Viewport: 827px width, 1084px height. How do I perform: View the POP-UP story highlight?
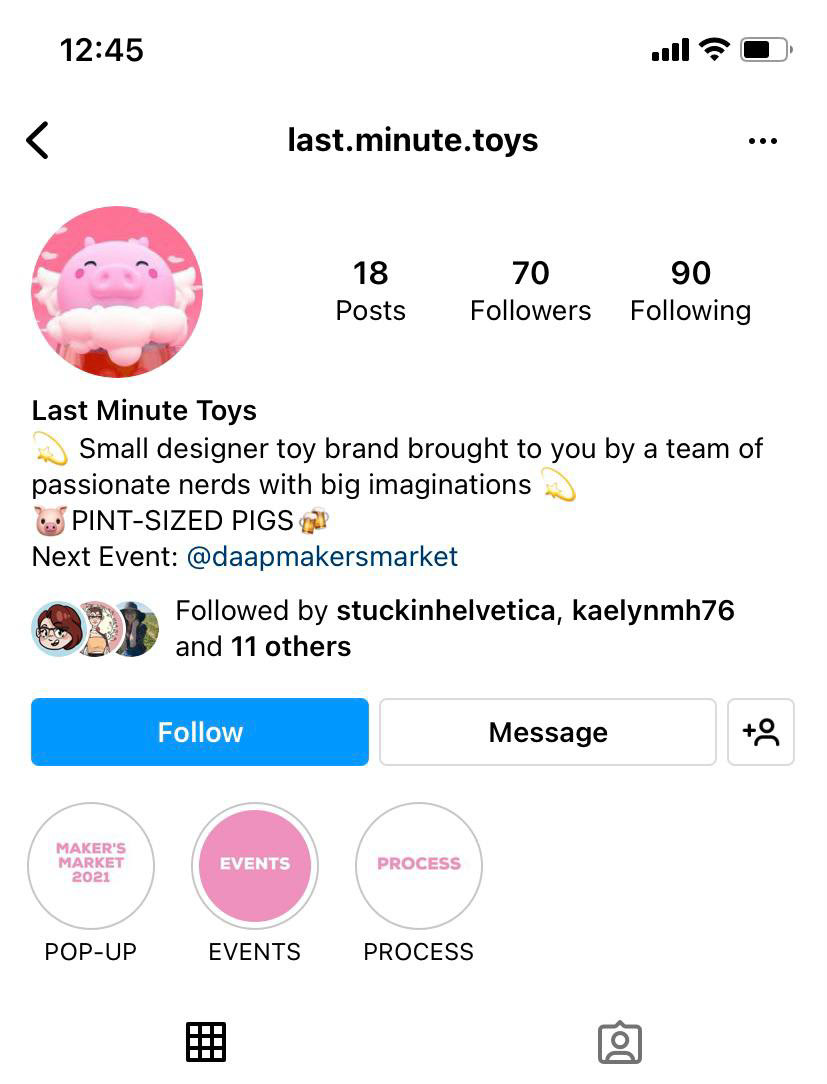pyautogui.click(x=91, y=866)
